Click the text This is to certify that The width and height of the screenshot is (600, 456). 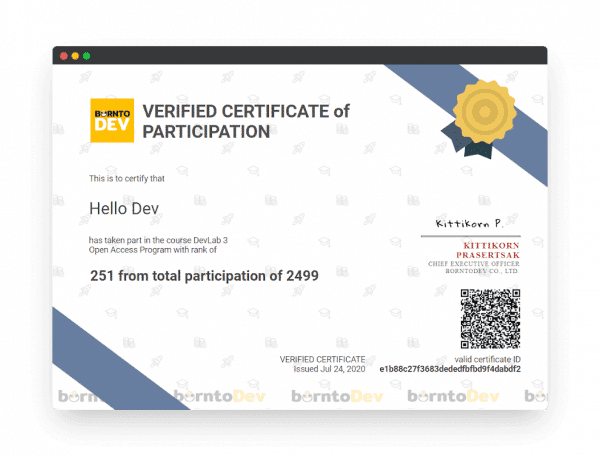tap(127, 179)
